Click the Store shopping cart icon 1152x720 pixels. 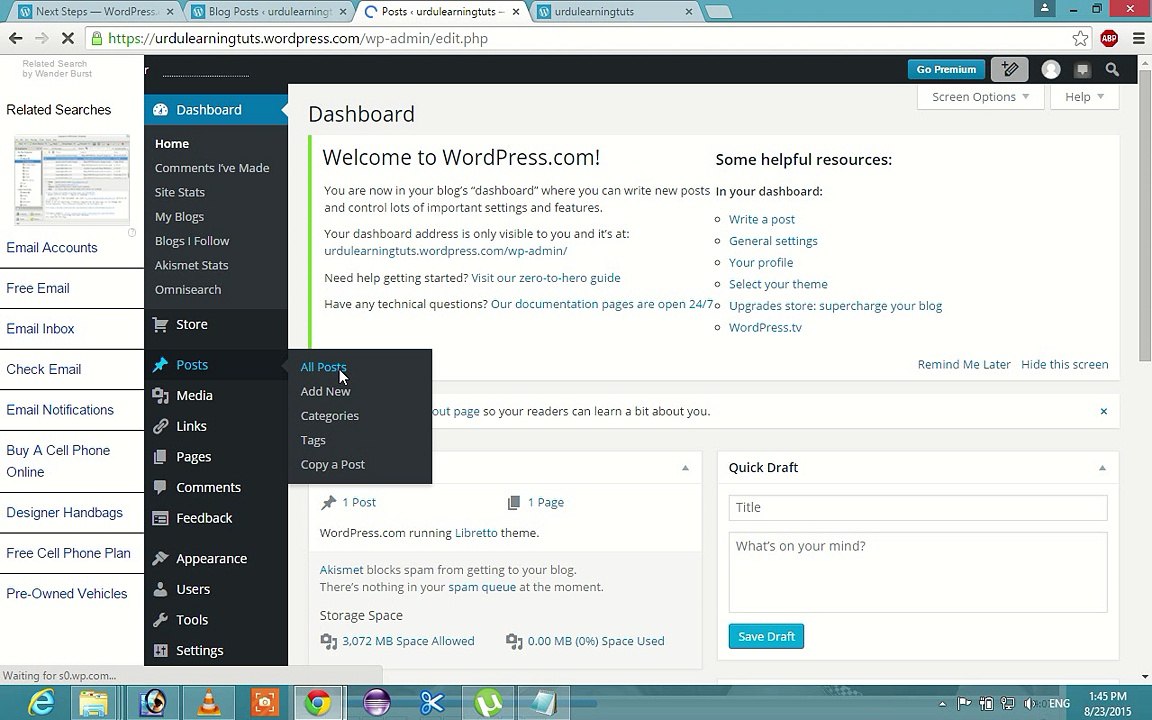tap(160, 324)
